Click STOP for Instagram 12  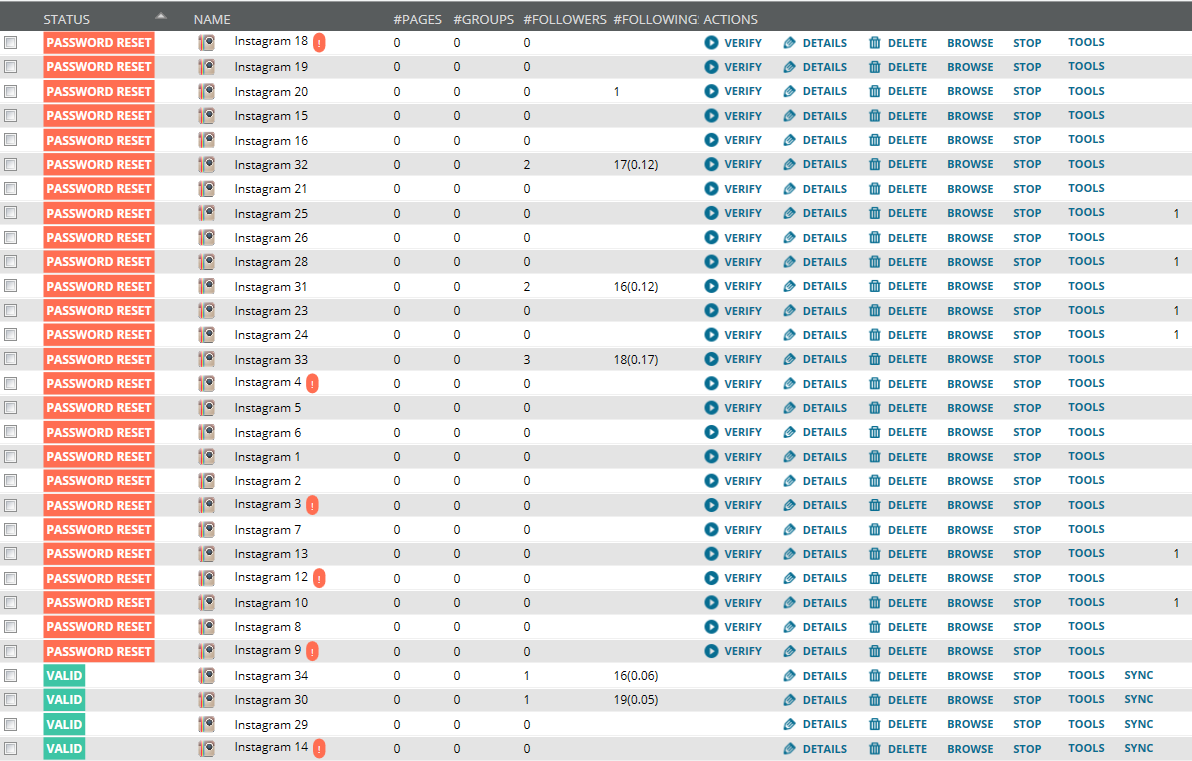click(1027, 578)
